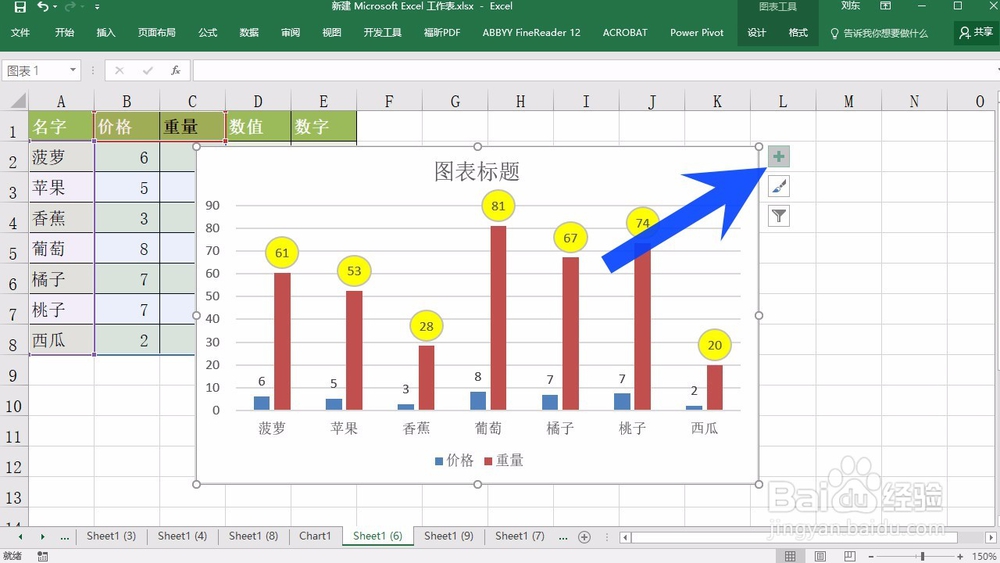This screenshot has height=563, width=1000.
Task: Switch to Sheet1 (8) tab
Action: (253, 536)
